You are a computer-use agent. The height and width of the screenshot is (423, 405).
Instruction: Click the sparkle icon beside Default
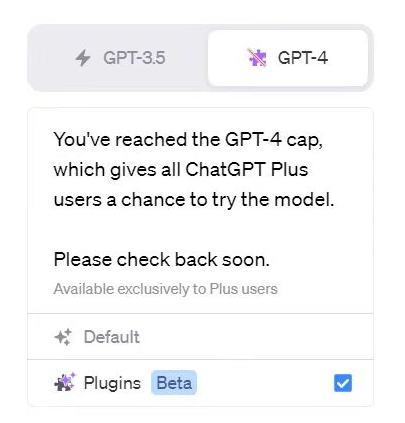(x=63, y=337)
